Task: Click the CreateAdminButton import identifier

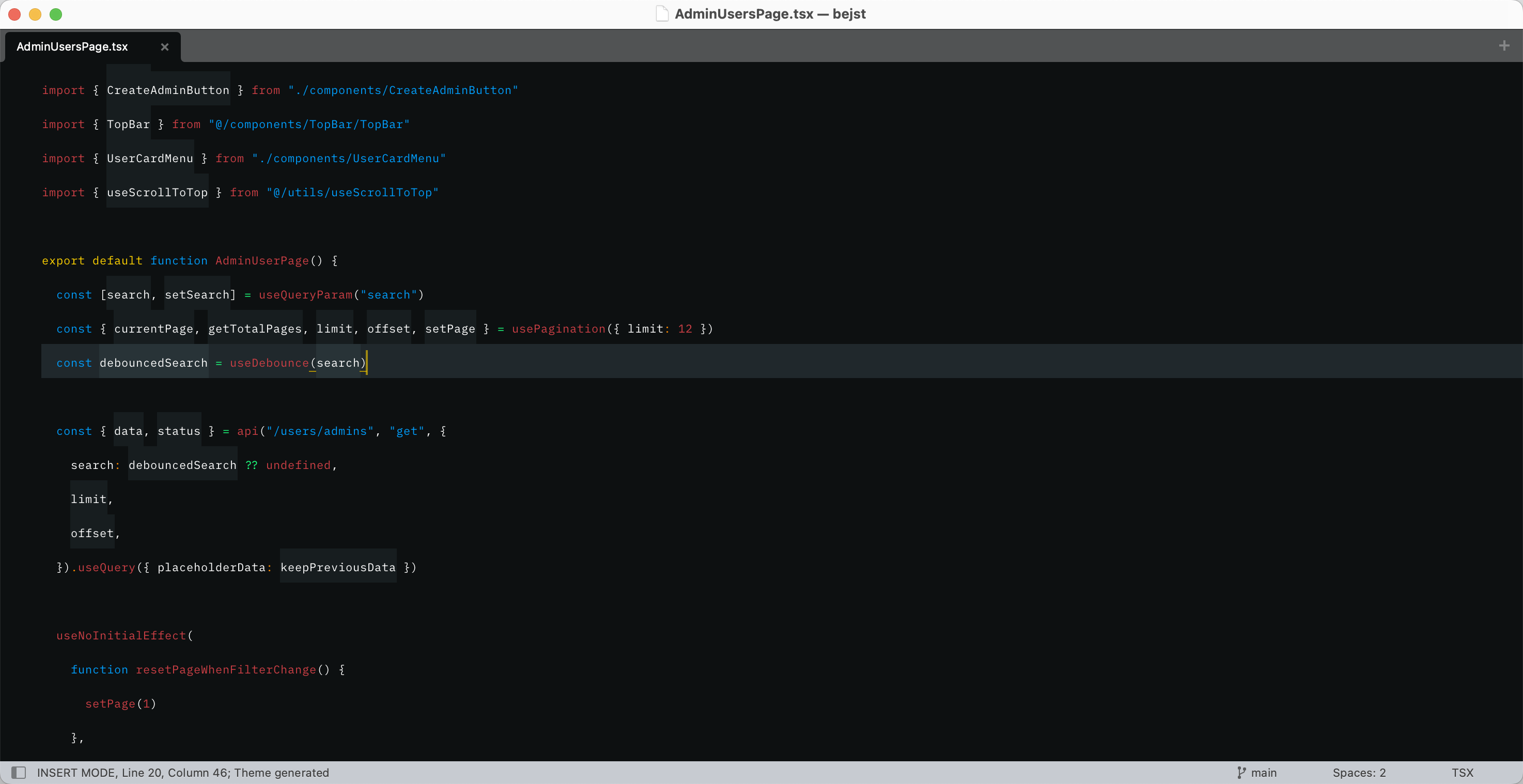Action: pyautogui.click(x=168, y=90)
